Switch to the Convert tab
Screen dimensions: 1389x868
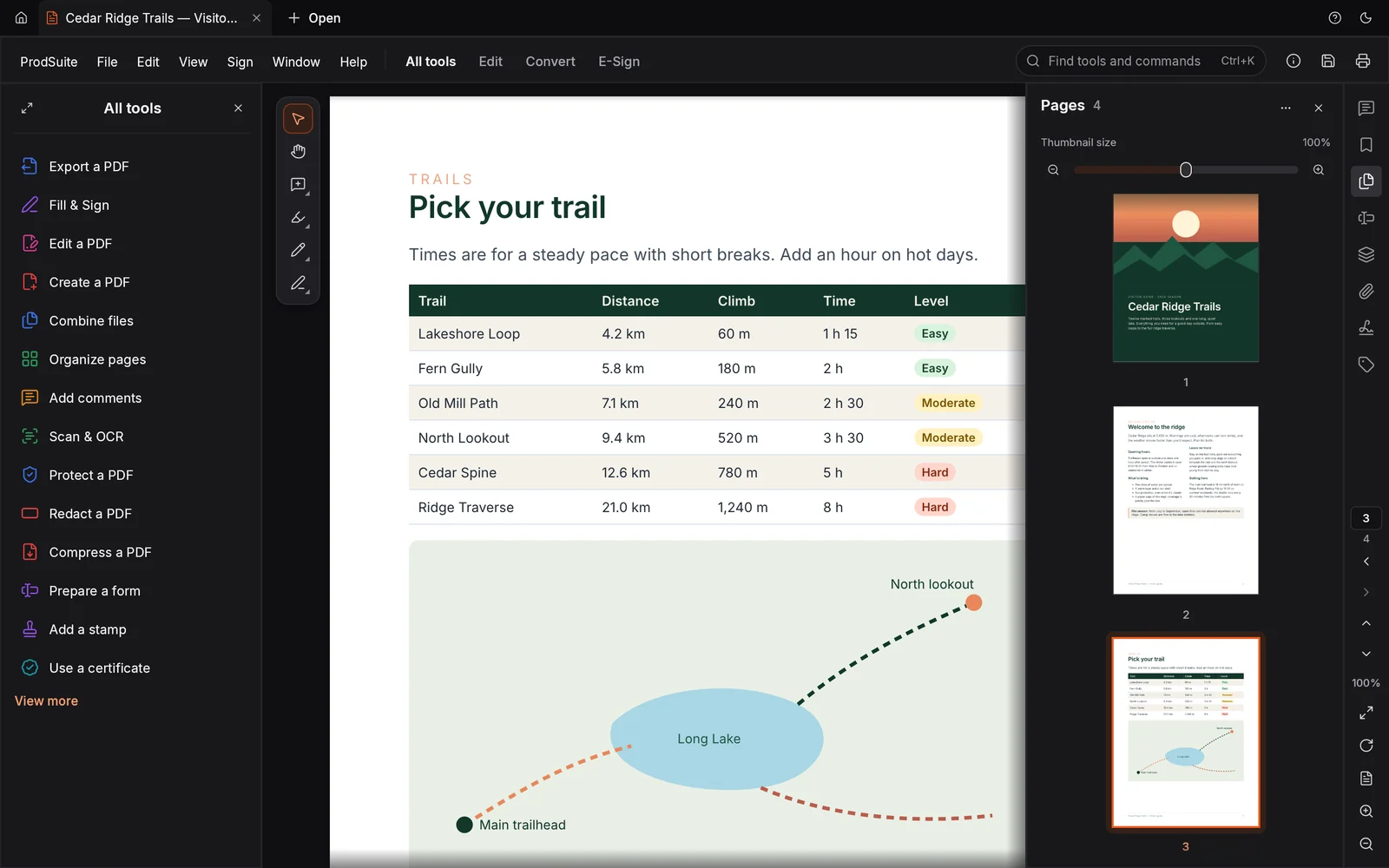click(x=550, y=62)
